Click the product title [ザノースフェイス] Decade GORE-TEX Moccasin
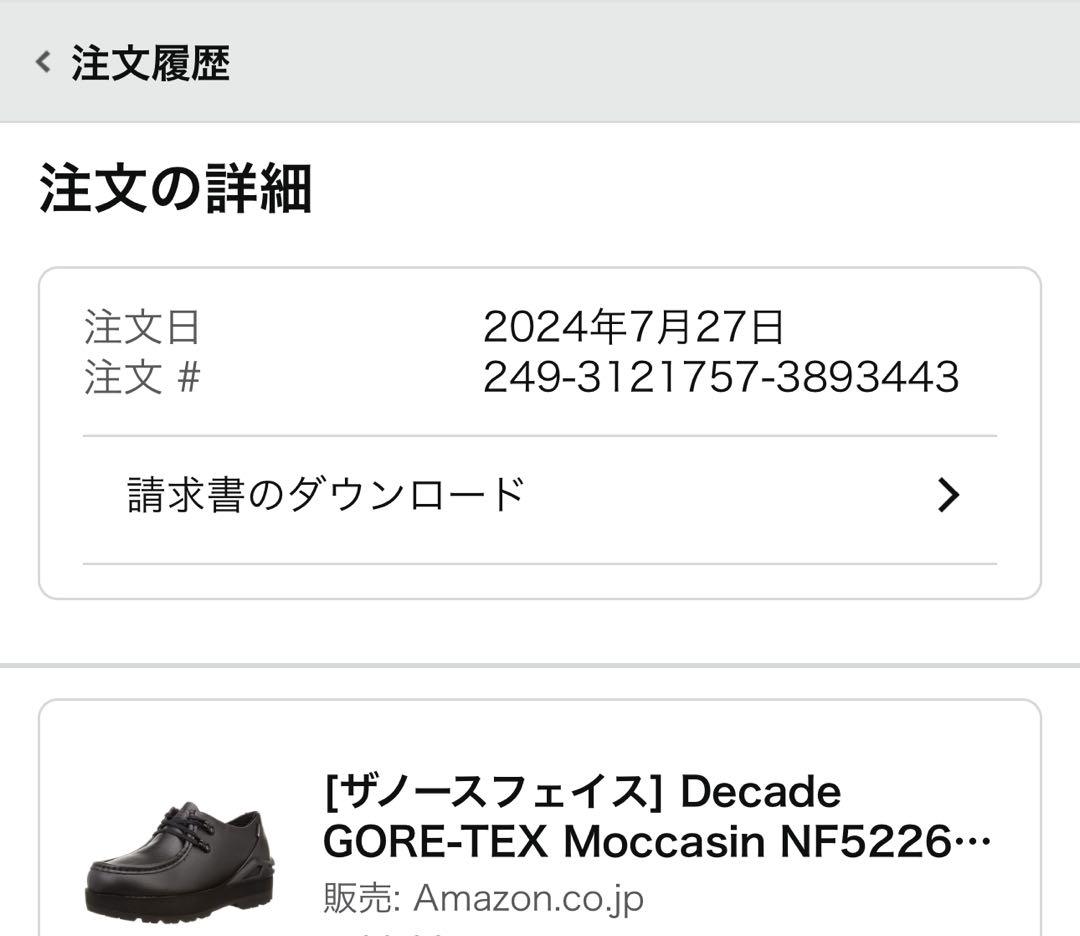This screenshot has width=1080, height=936. click(581, 791)
